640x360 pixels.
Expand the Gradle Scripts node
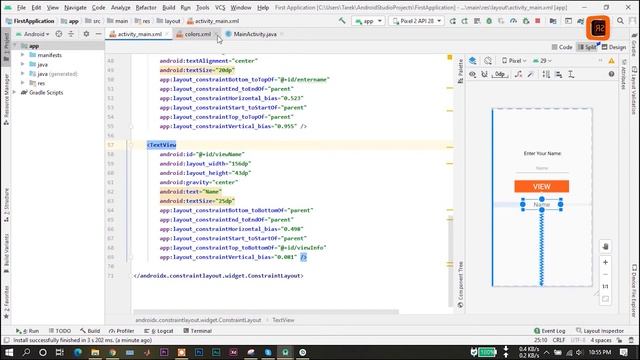pyautogui.click(x=15, y=92)
